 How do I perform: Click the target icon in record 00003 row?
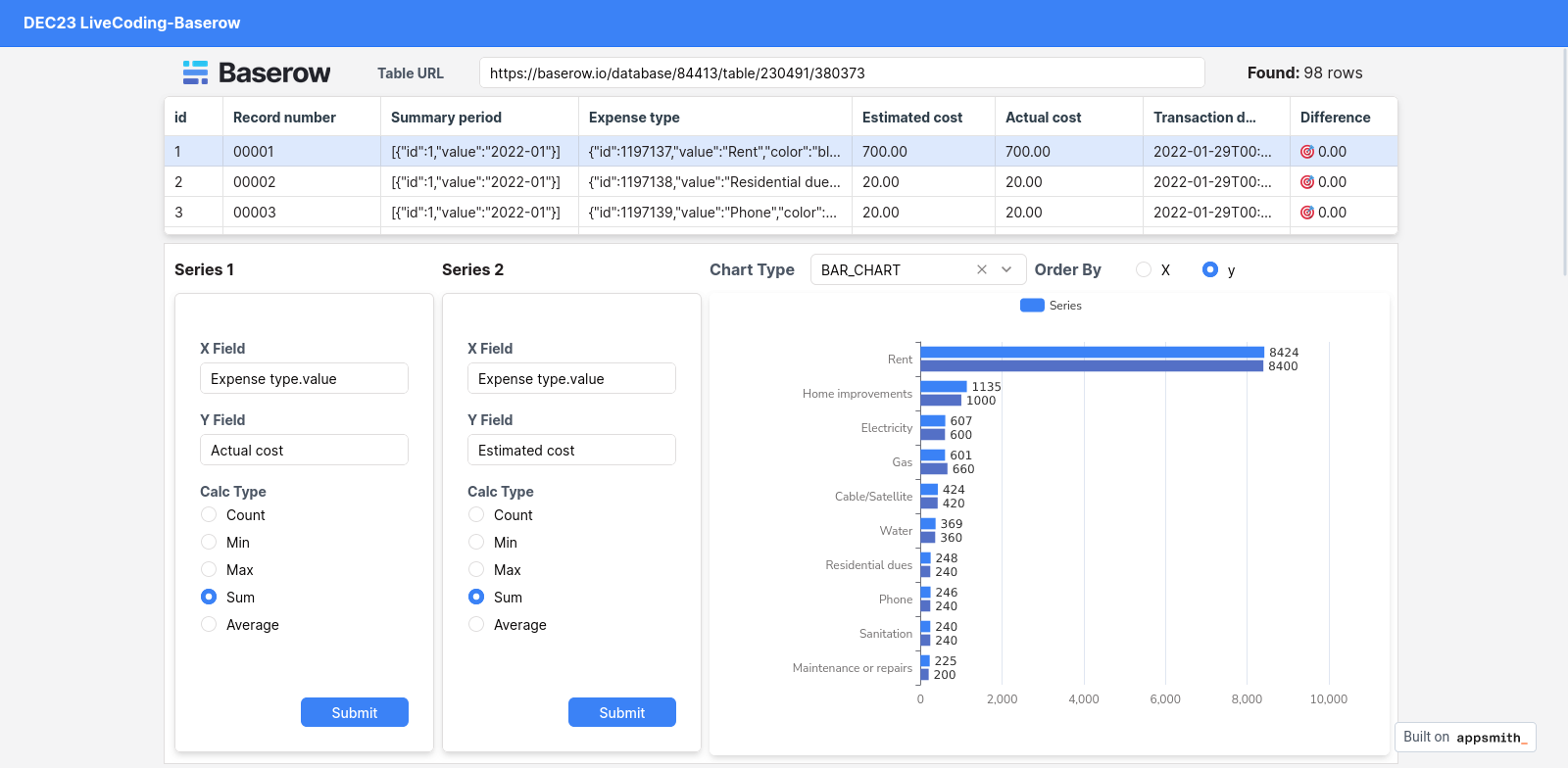pos(1306,213)
